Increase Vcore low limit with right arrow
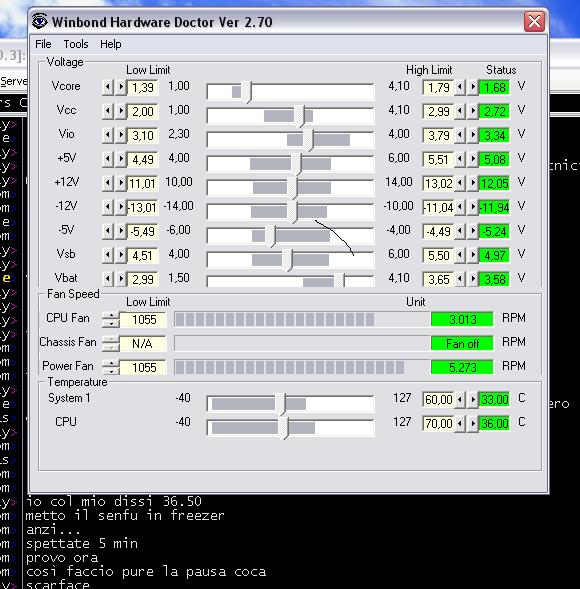This screenshot has height=589, width=580. (x=120, y=88)
